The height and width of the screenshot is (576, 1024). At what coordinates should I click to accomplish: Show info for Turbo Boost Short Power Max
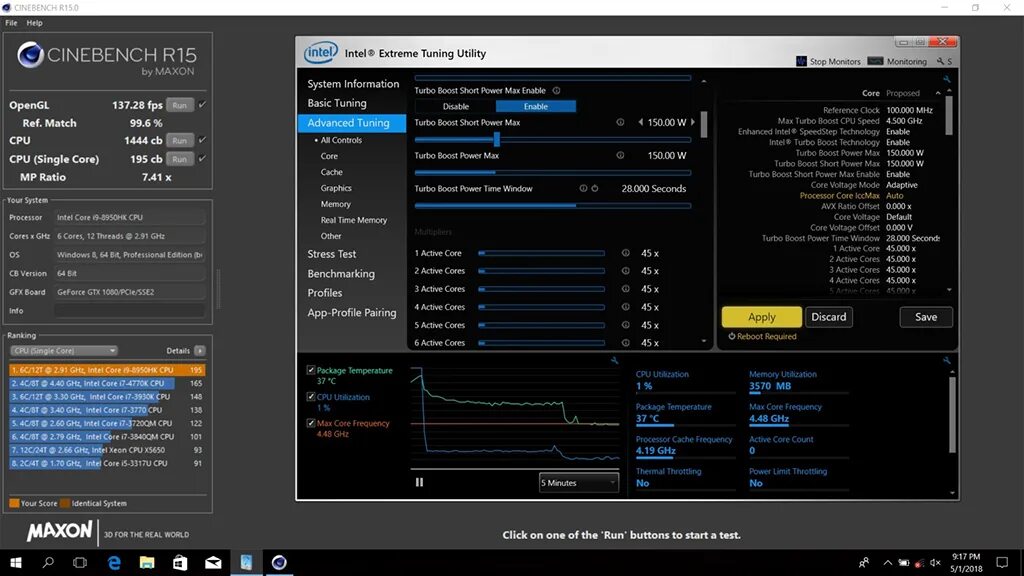620,122
